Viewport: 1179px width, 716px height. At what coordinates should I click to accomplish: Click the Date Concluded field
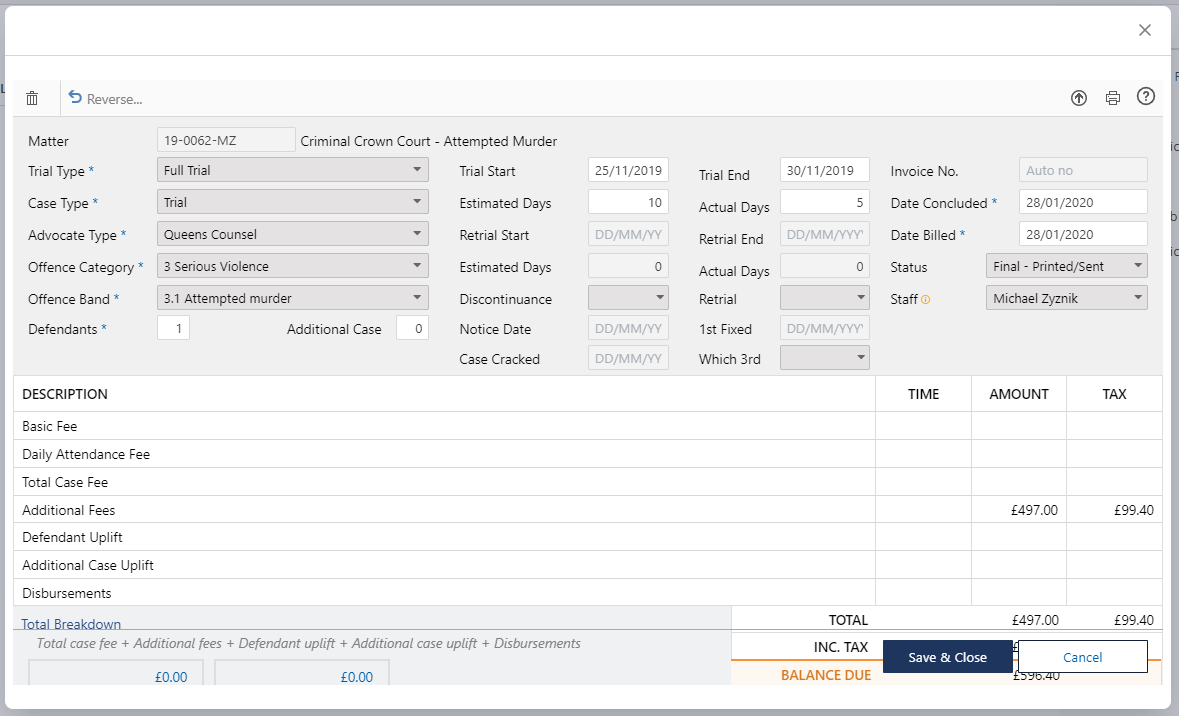tap(1082, 203)
